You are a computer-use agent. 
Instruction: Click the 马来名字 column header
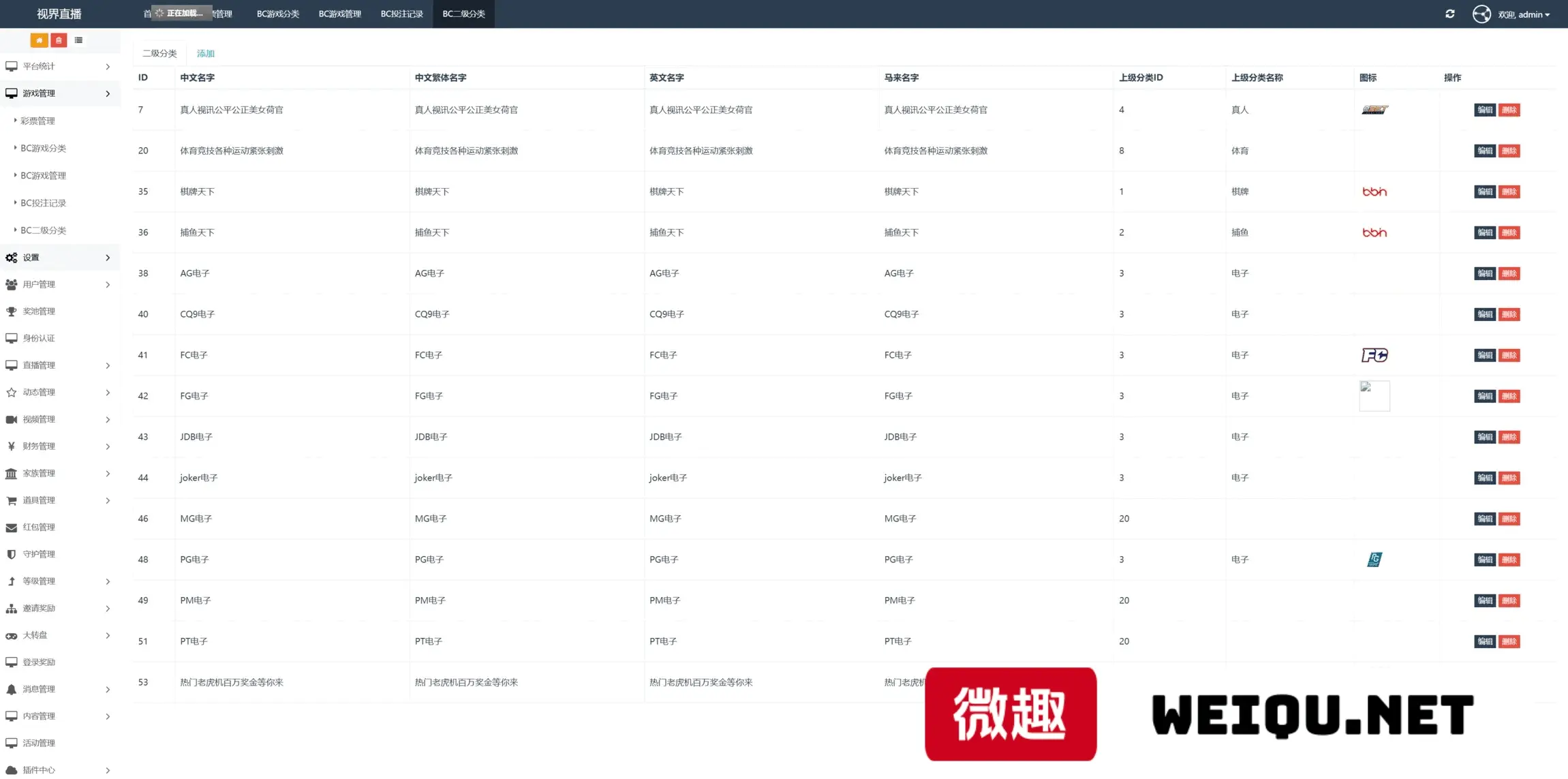tap(902, 78)
